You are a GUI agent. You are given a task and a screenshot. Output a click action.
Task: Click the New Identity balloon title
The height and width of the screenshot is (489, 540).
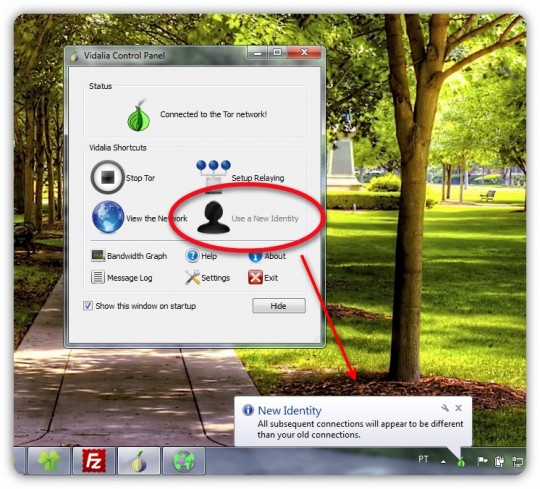tap(290, 410)
